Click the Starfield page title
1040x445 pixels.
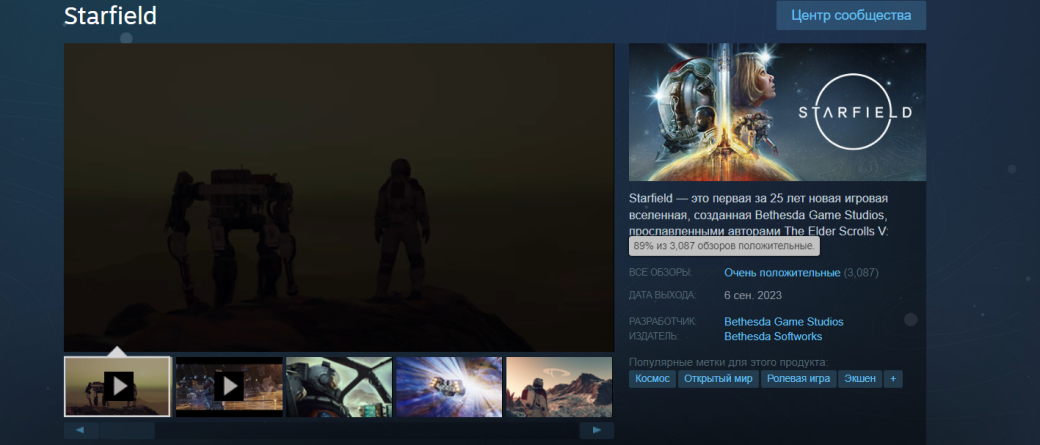[x=110, y=16]
